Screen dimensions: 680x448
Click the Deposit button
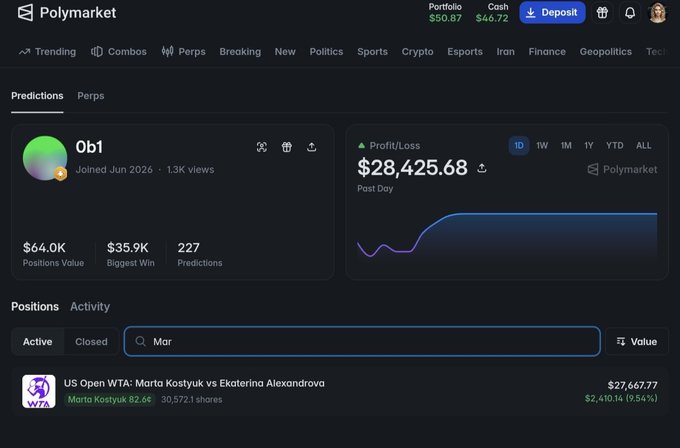552,13
